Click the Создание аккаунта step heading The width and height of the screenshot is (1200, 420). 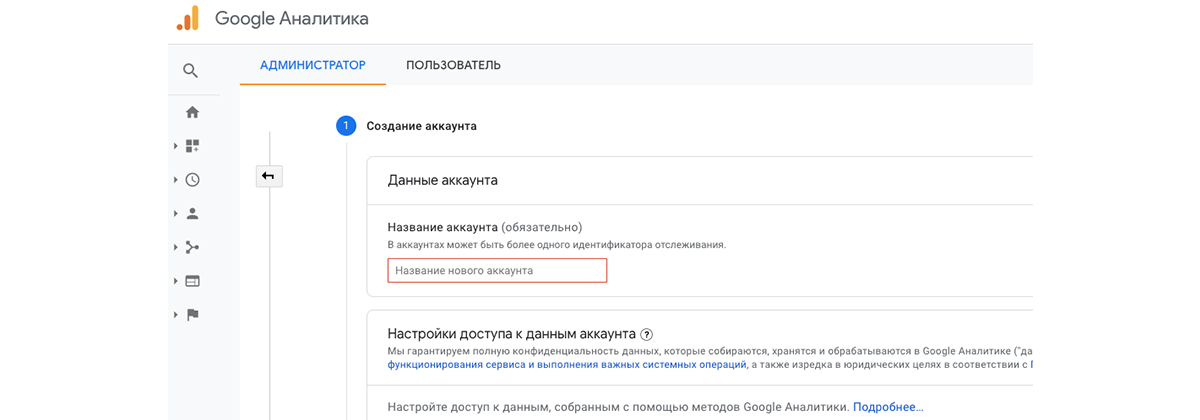coord(422,126)
